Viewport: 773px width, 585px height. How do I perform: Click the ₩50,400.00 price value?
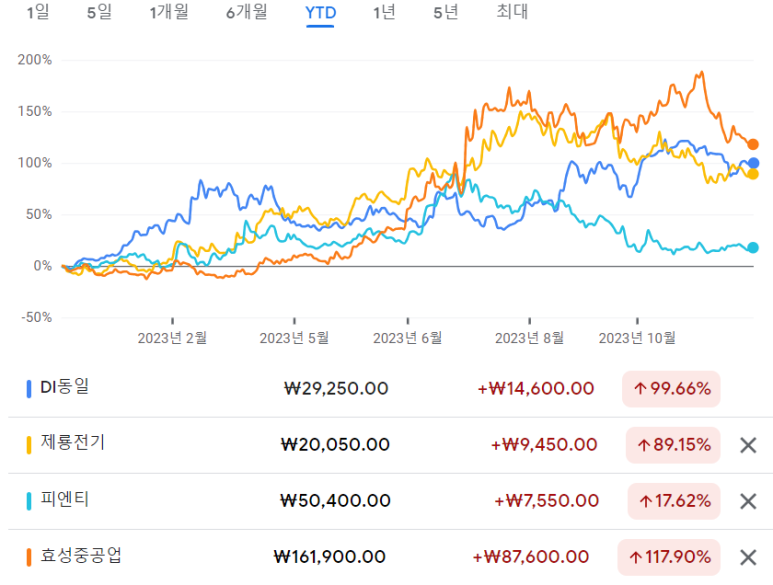click(x=335, y=501)
